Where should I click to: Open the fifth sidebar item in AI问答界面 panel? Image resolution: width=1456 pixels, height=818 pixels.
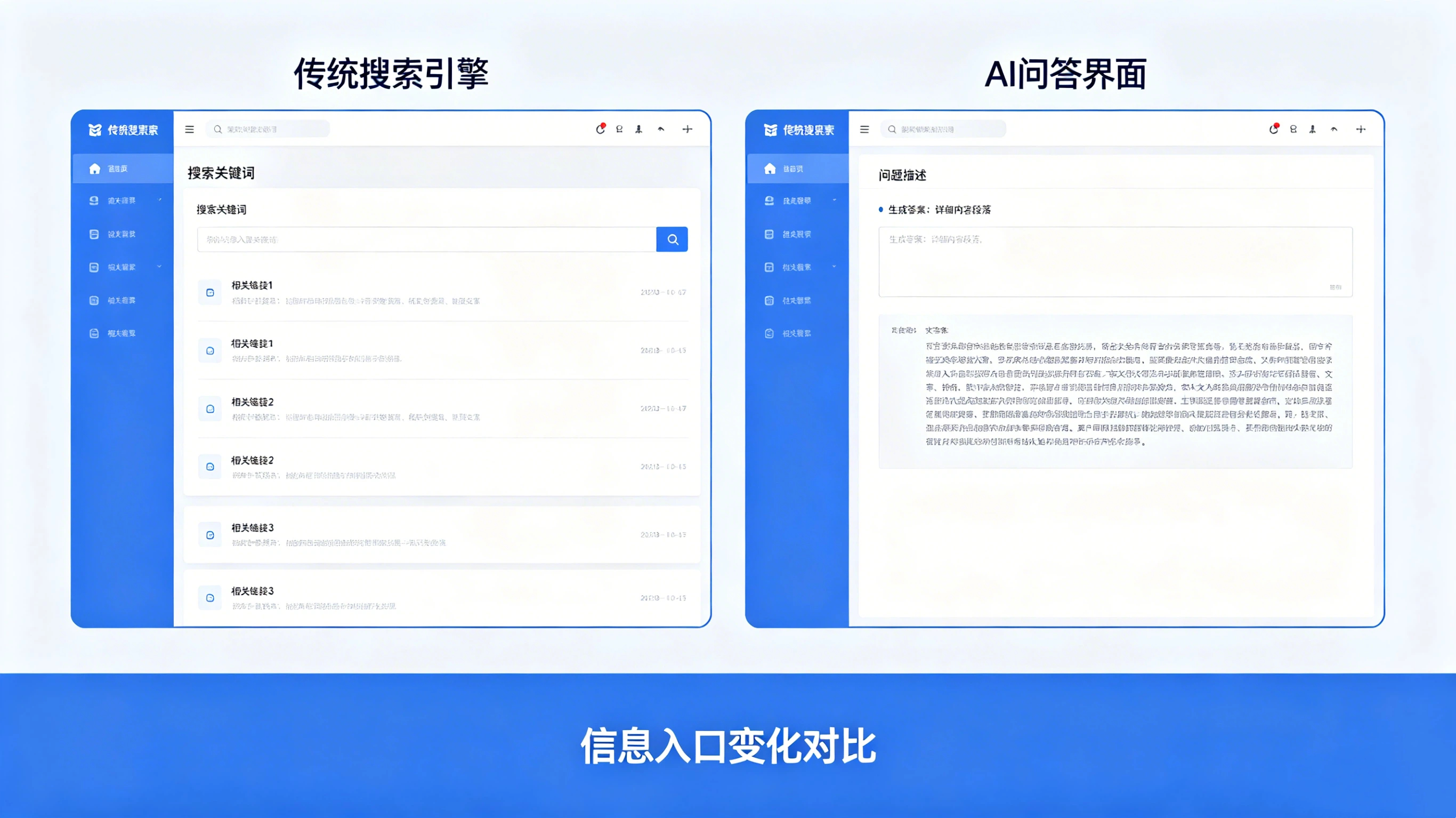[798, 300]
